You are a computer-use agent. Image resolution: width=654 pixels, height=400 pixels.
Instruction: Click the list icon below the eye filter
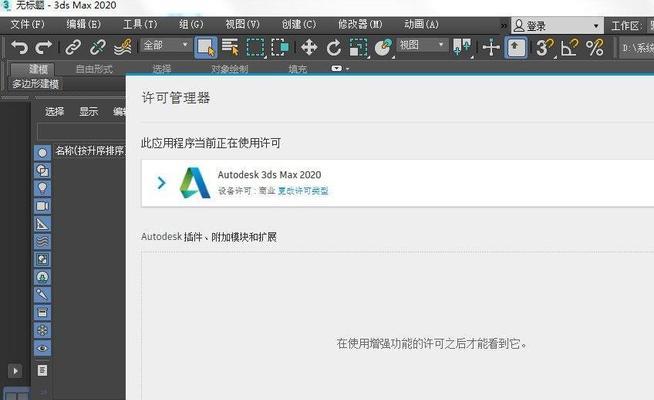(x=42, y=370)
